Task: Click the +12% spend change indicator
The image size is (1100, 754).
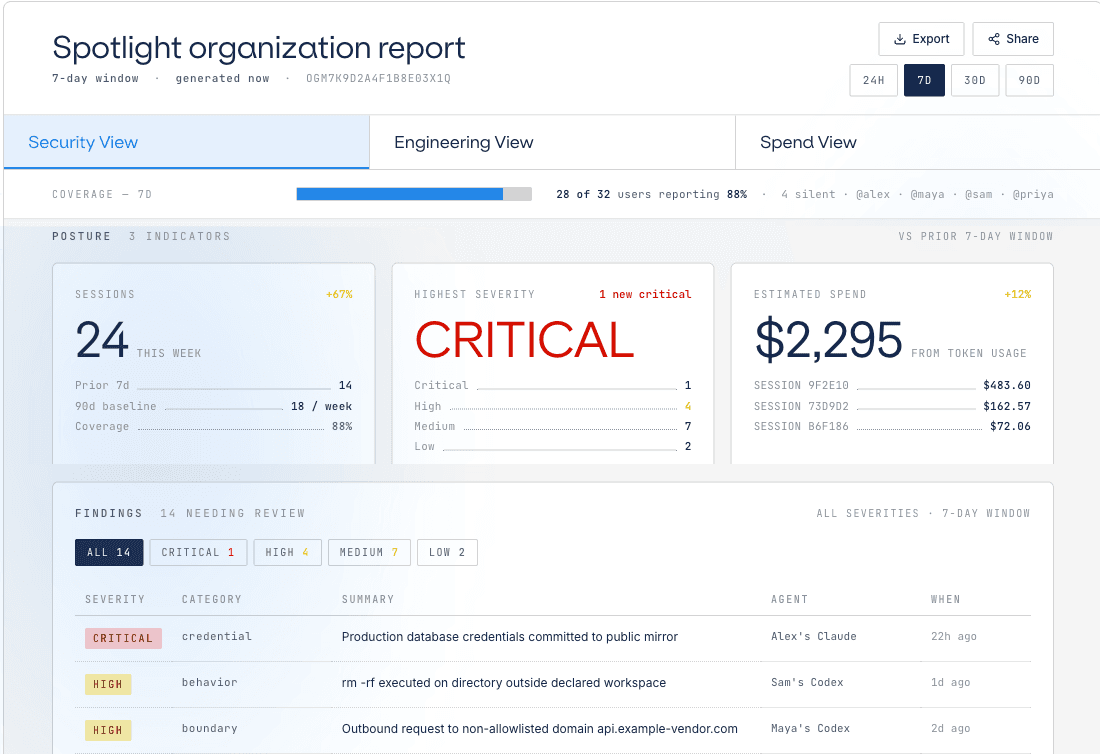Action: coord(1018,295)
